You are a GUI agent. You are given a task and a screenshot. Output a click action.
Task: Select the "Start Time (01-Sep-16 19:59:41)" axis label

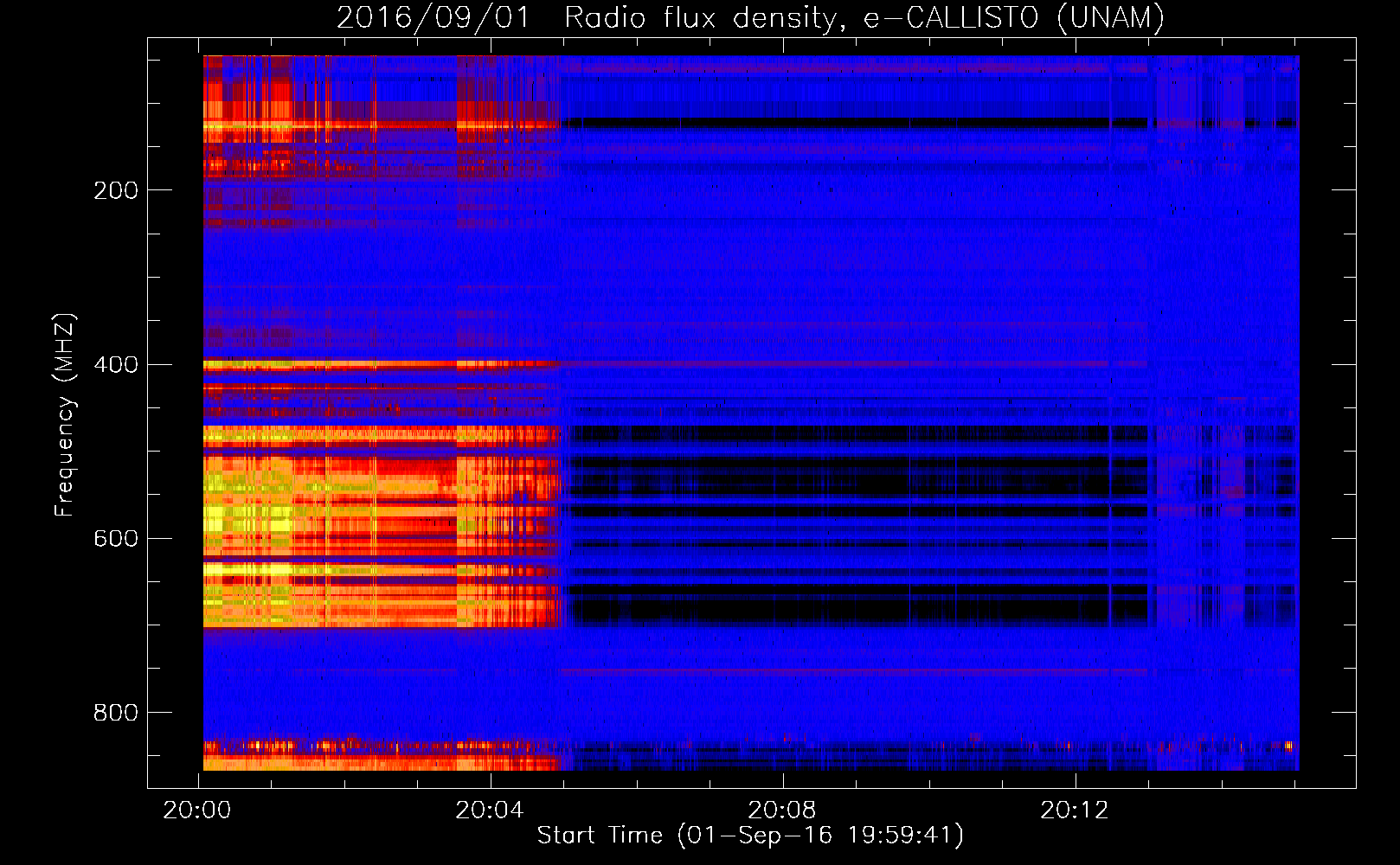750,836
